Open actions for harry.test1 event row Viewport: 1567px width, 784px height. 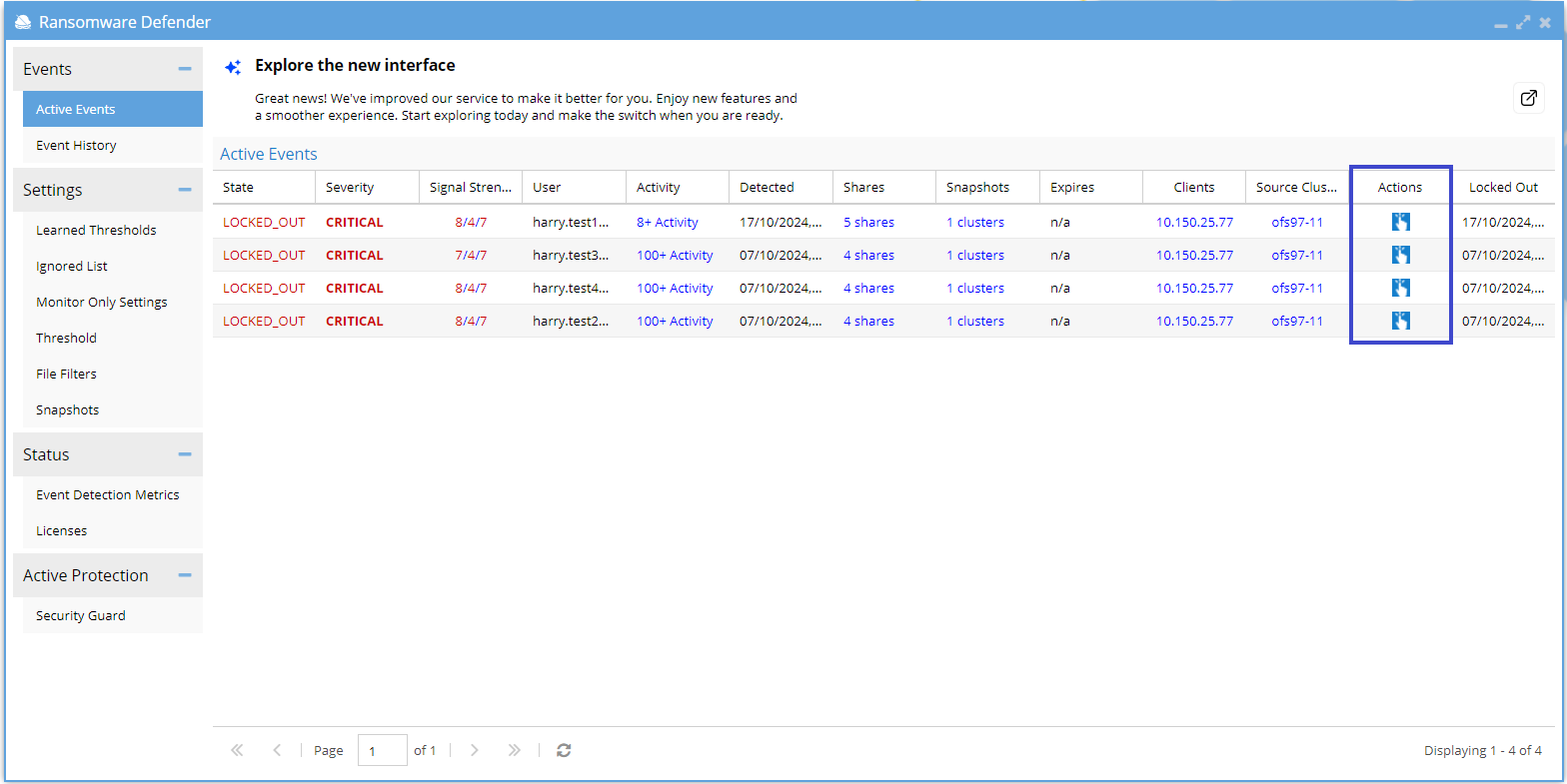point(1400,222)
